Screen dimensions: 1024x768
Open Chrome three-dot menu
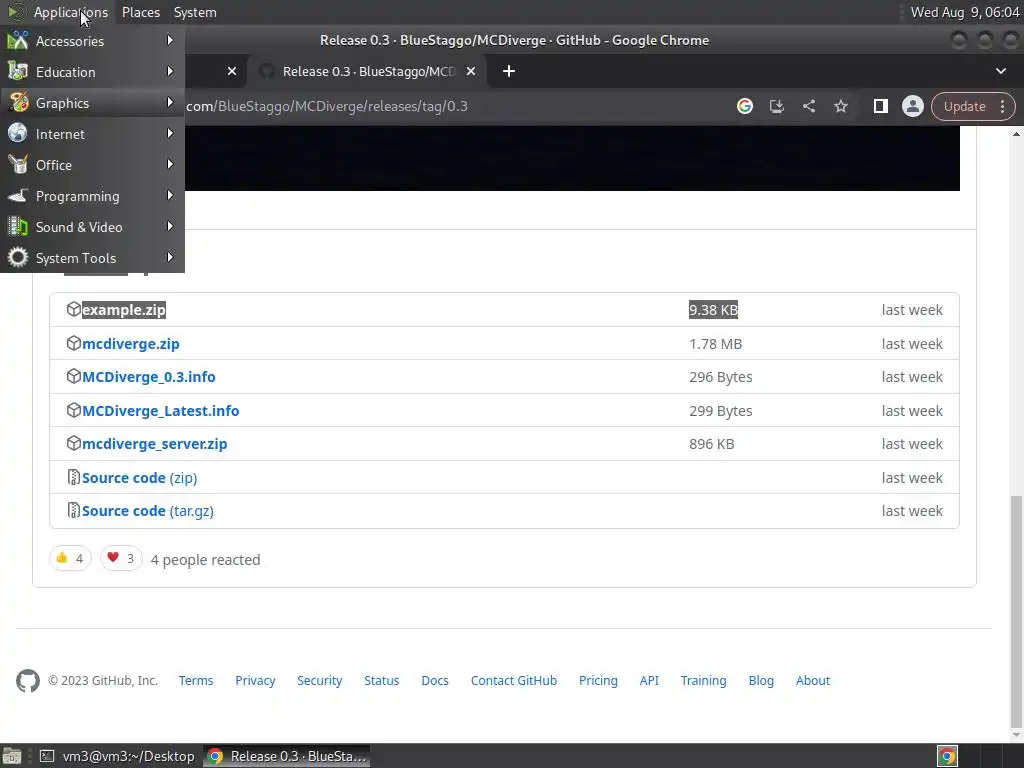click(1002, 106)
